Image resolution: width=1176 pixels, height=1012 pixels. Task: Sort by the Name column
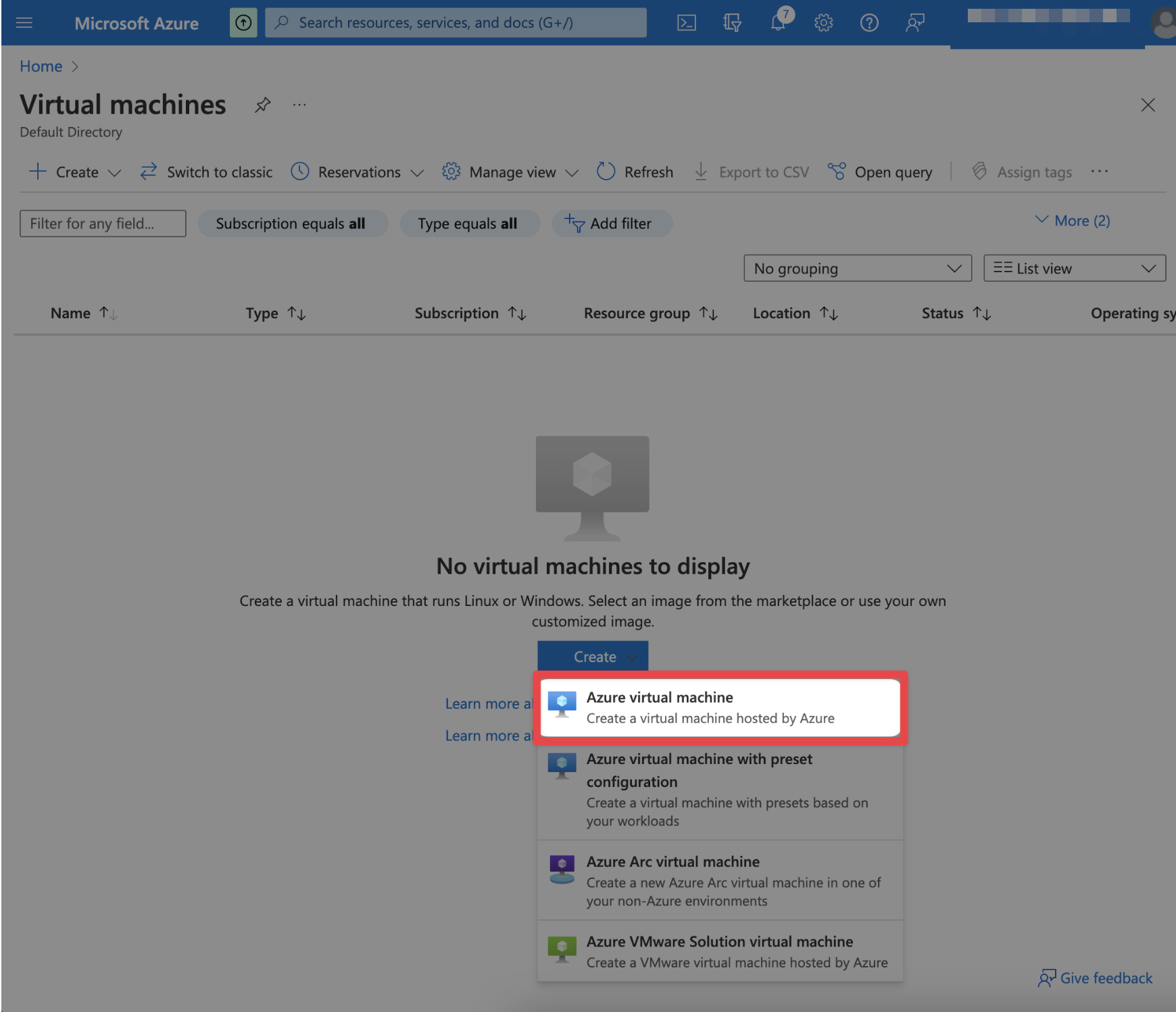point(84,313)
